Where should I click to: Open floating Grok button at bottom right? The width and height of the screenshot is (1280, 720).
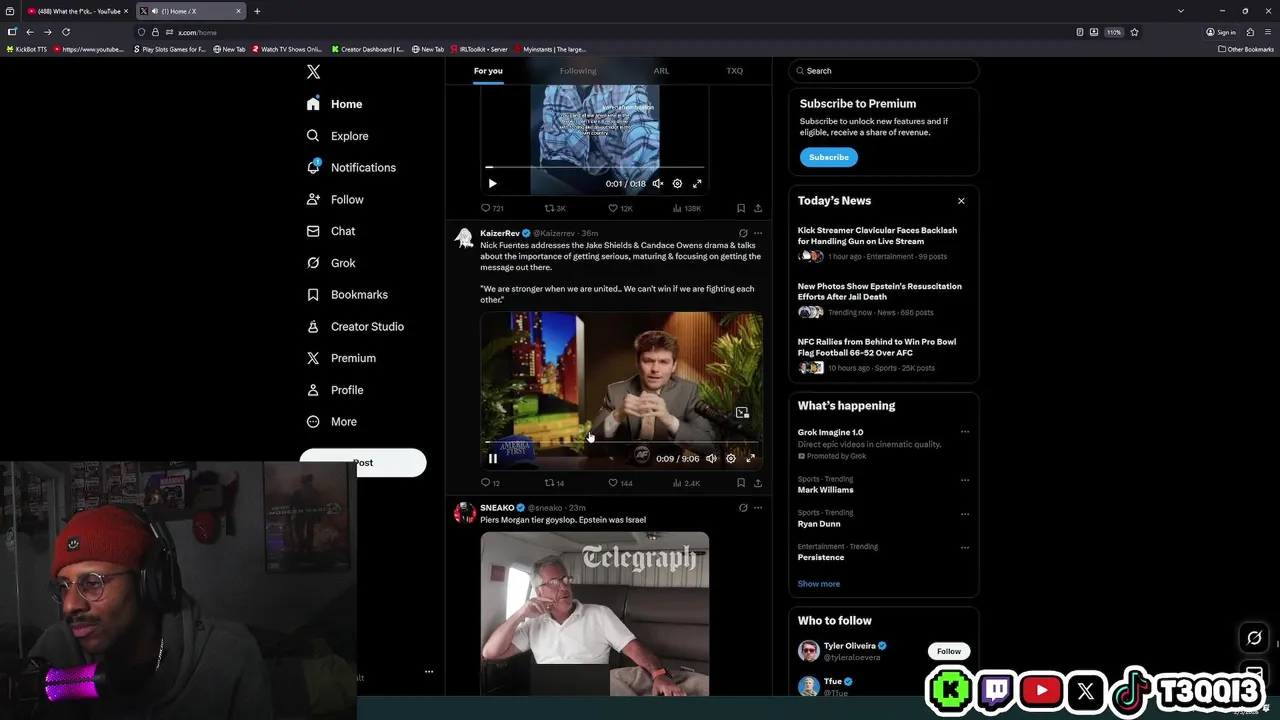[1254, 637]
